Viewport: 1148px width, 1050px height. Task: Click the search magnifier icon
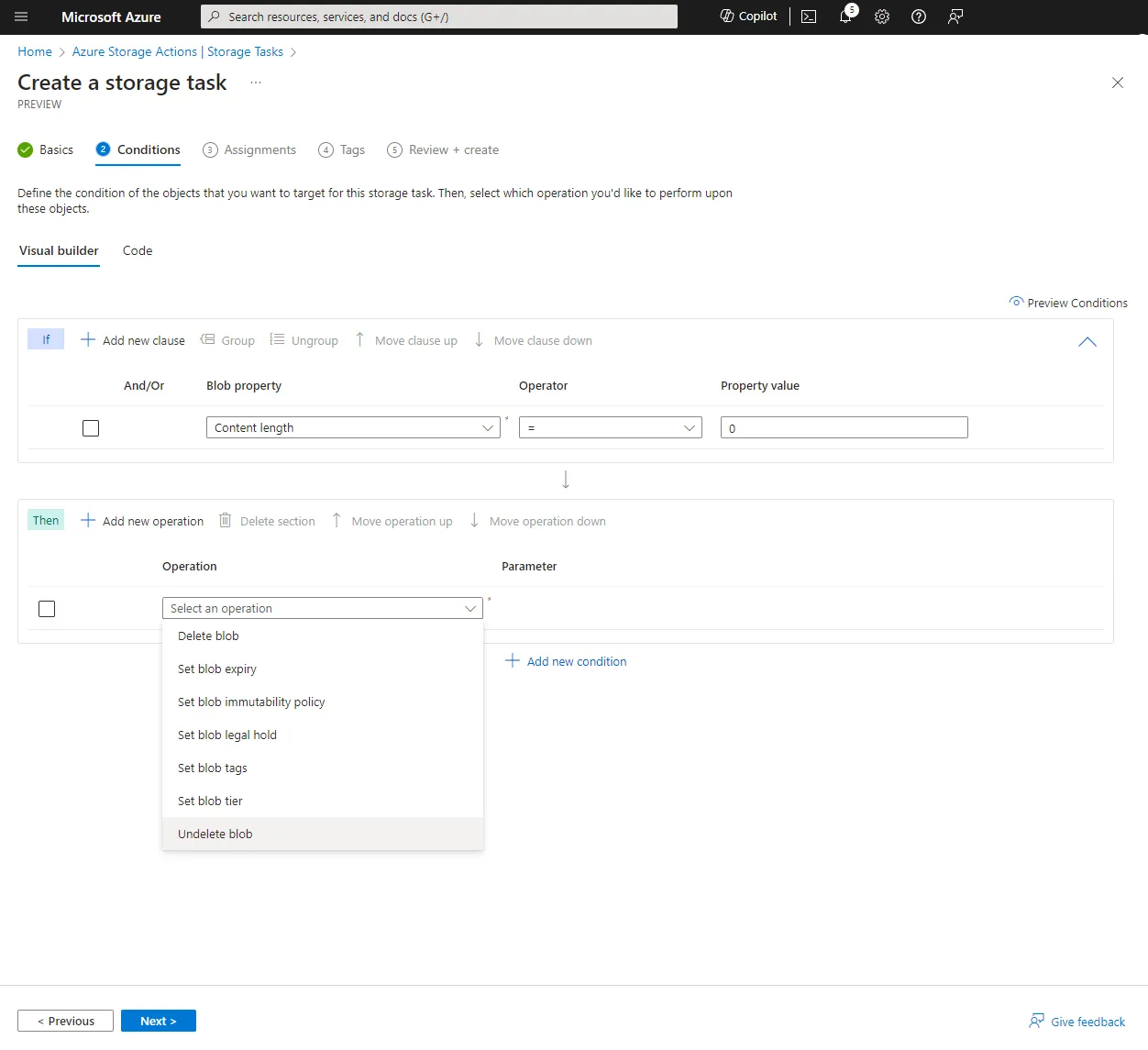(x=215, y=17)
